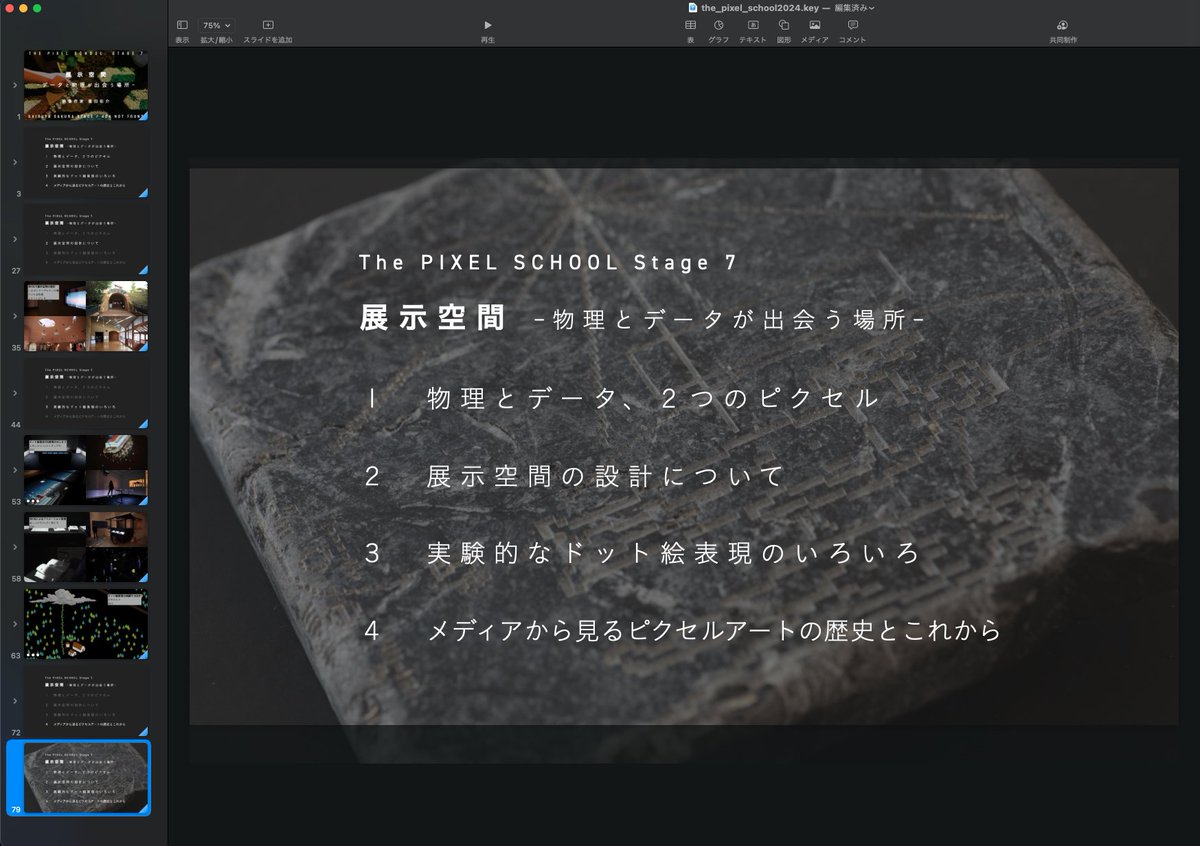
Task: Select slide 79 thumbnail in navigator
Action: pyautogui.click(x=86, y=777)
